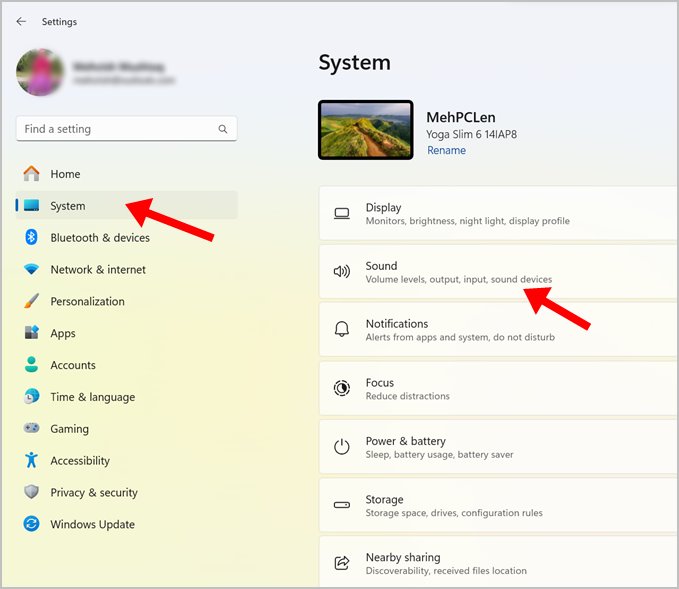
Task: Click the Gaming controller icon
Action: pyautogui.click(x=31, y=428)
